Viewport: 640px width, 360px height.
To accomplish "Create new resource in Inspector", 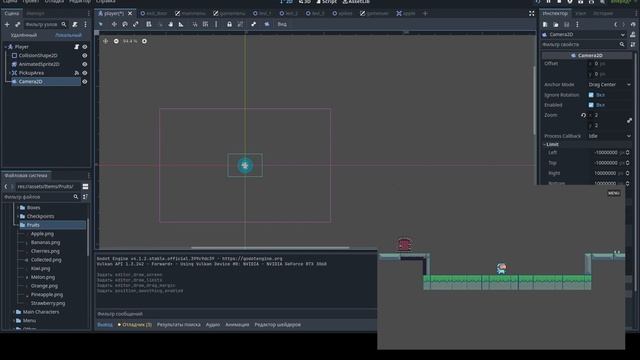I will (545, 24).
